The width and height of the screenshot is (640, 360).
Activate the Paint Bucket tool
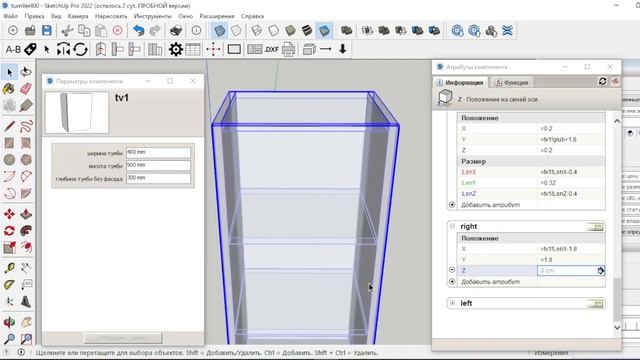click(x=9, y=89)
